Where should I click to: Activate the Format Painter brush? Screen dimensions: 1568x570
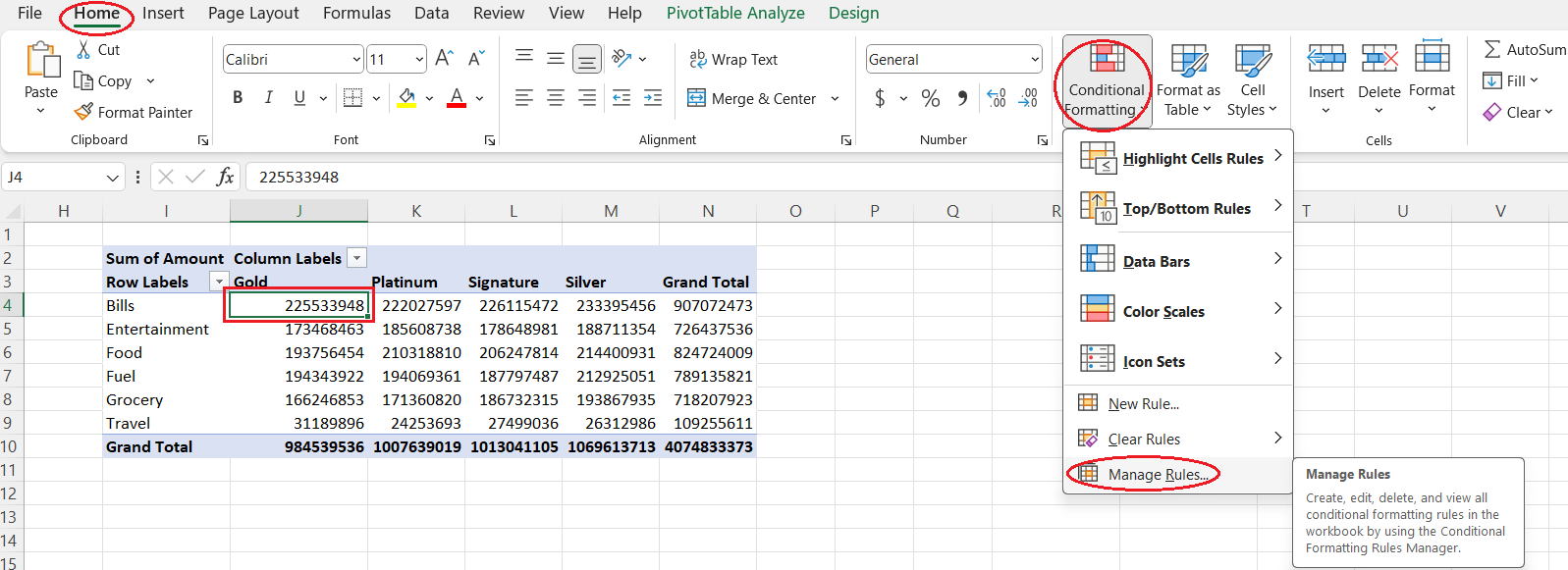click(x=84, y=112)
